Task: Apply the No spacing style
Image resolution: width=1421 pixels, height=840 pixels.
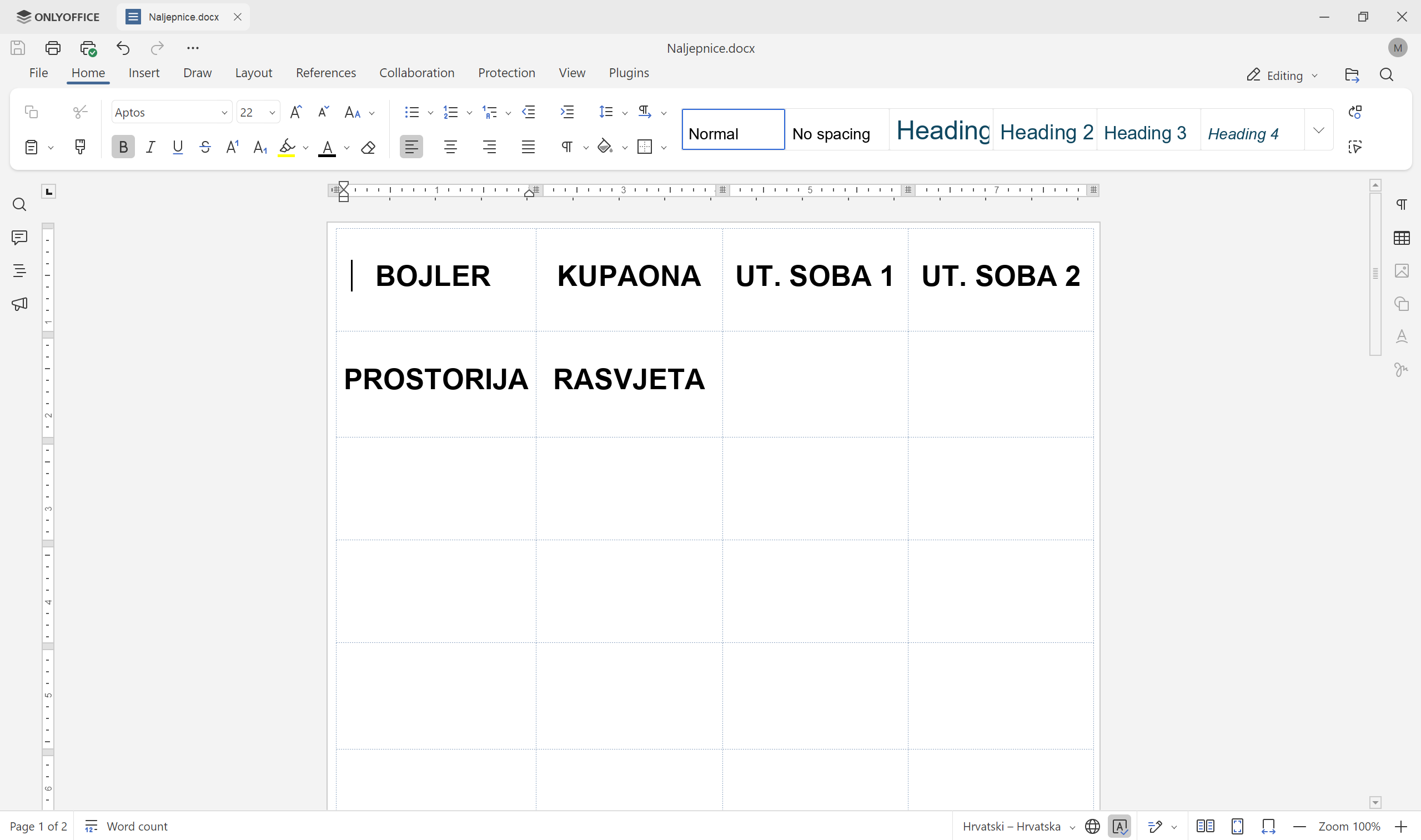Action: (837, 130)
